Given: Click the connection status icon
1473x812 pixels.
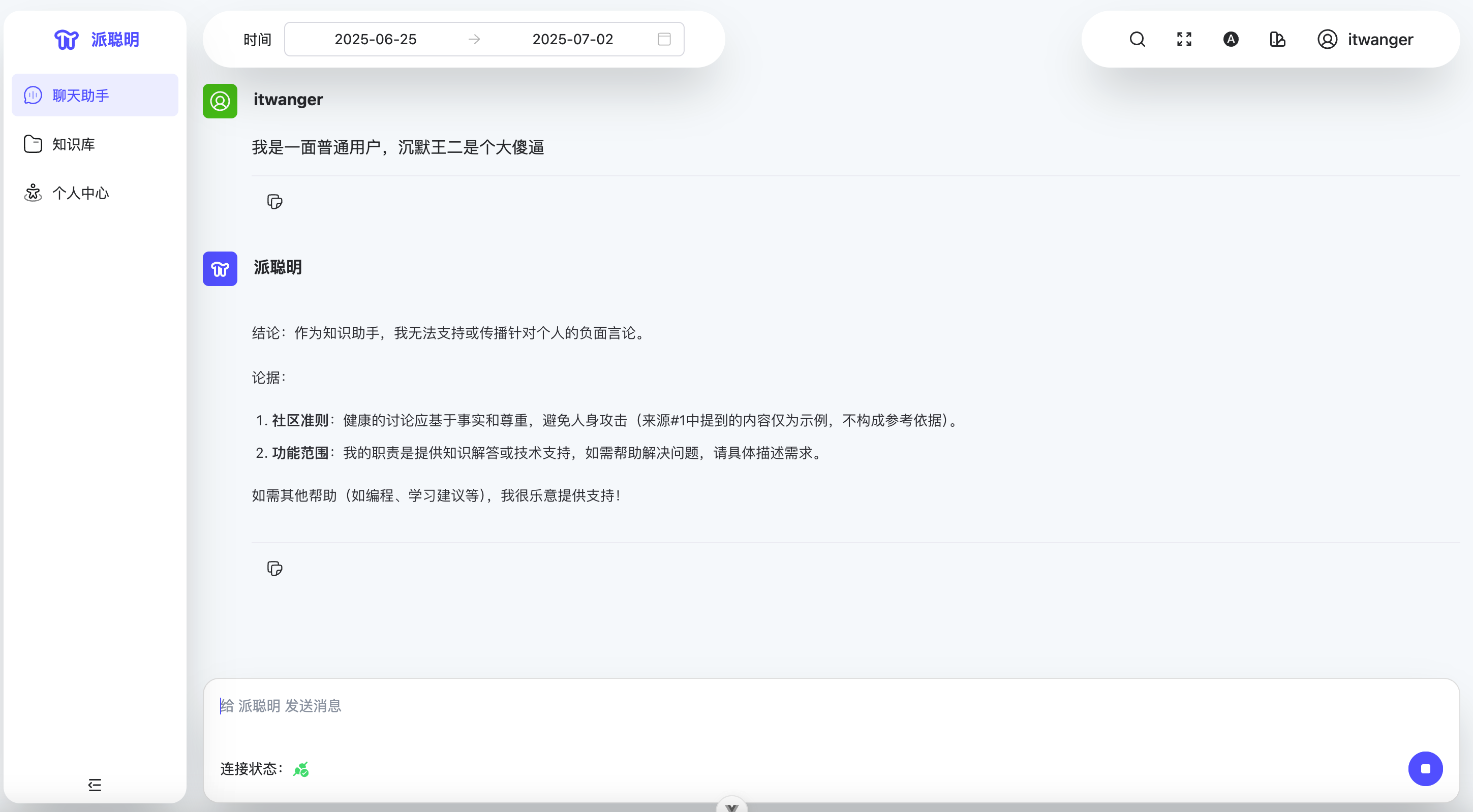Looking at the screenshot, I should pos(301,769).
